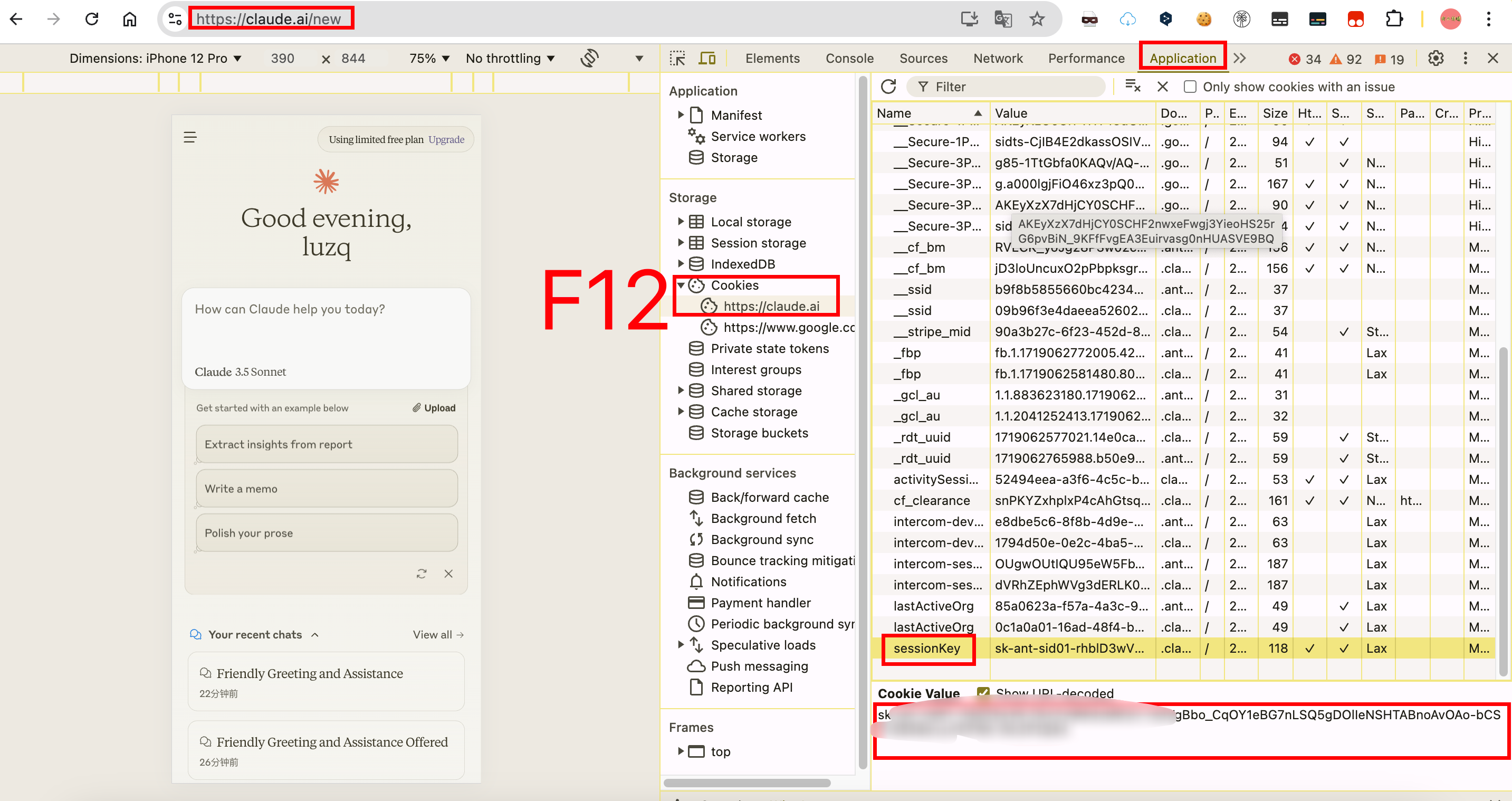Screen dimensions: 1512x801
Task: Click the red error count badge
Action: tap(1305, 59)
